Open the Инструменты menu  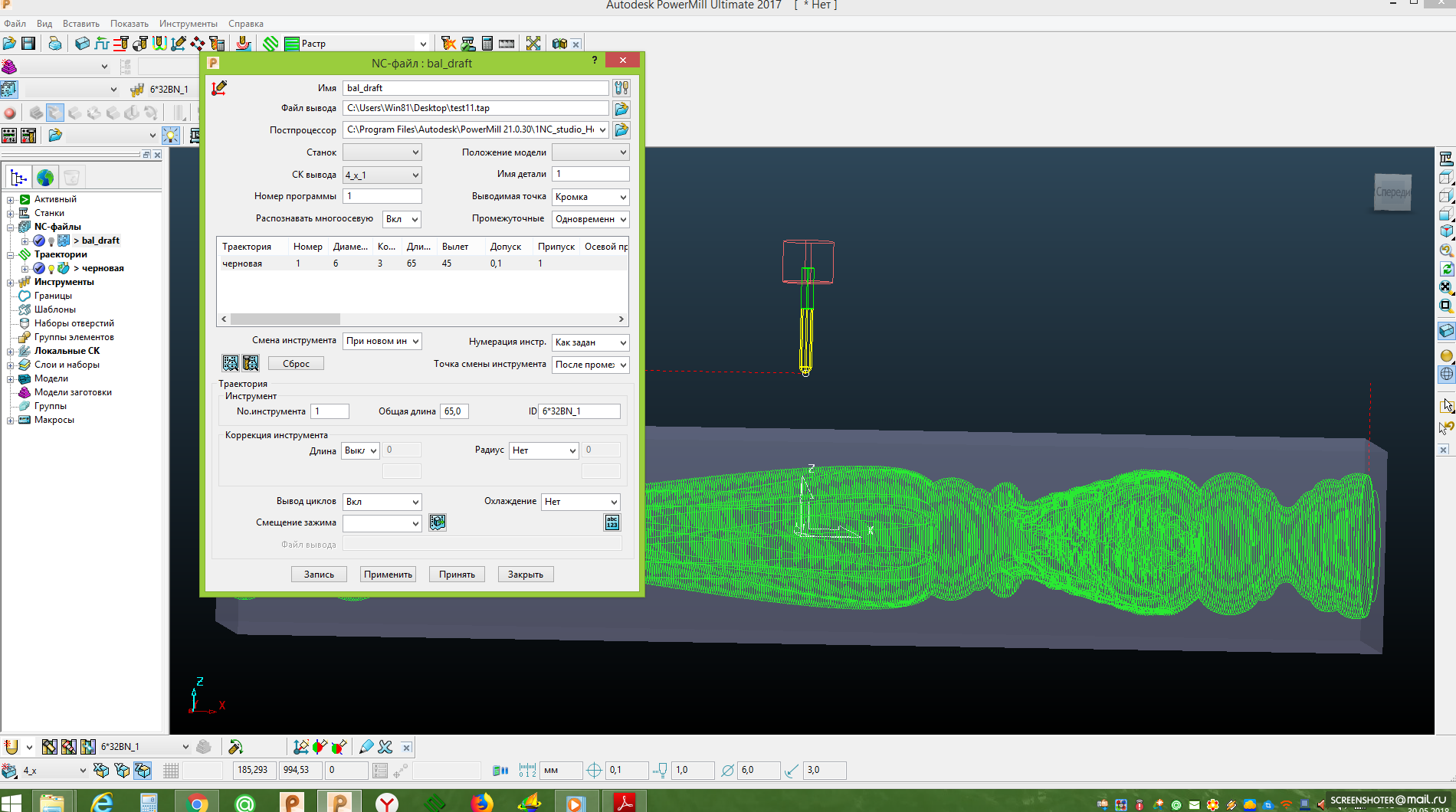(188, 24)
